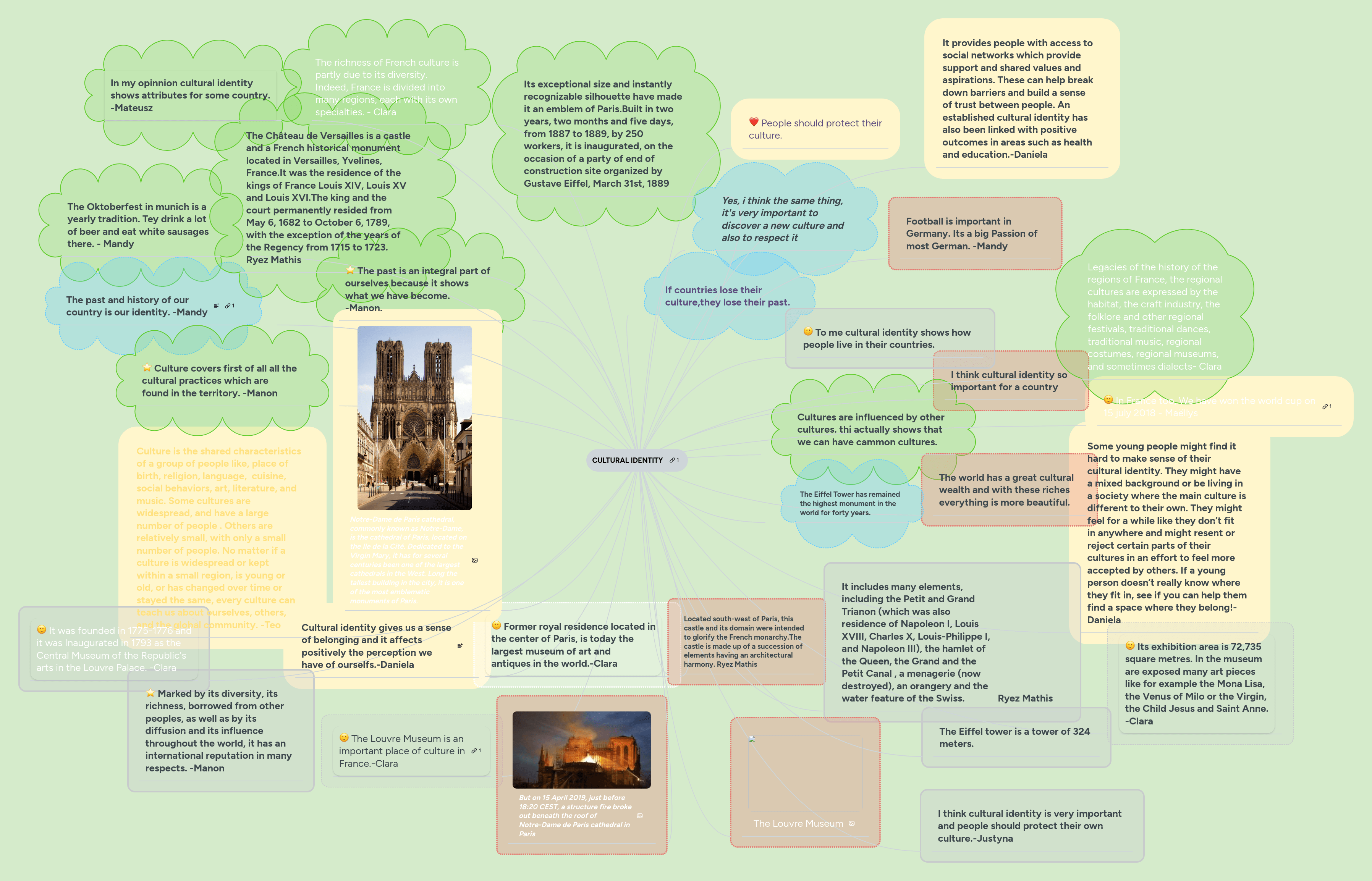Viewport: 1372px width, 881px height.
Task: Open the attached link on Mandy's past-history node
Action: pyautogui.click(x=228, y=306)
